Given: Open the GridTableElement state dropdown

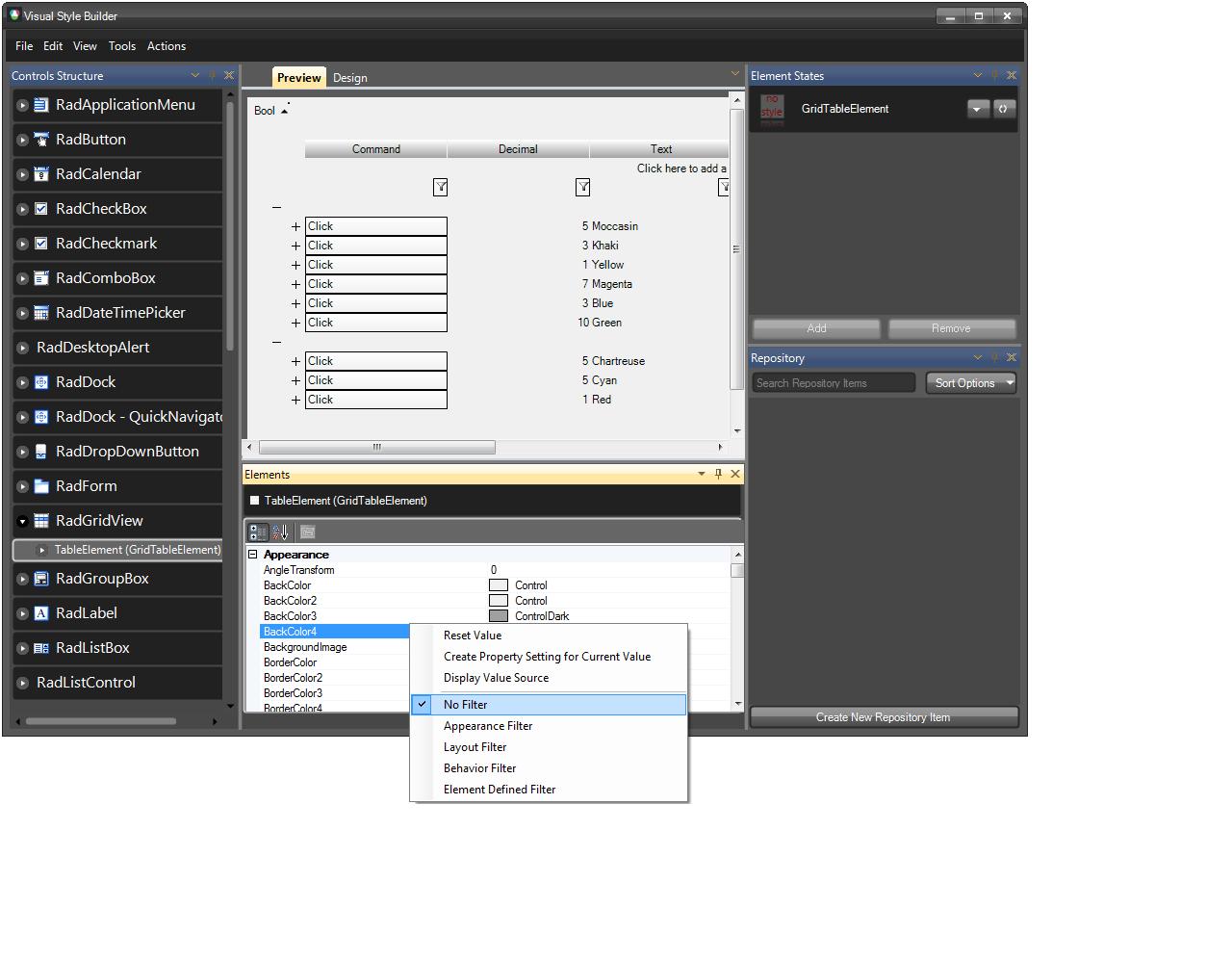Looking at the screenshot, I should click(978, 109).
